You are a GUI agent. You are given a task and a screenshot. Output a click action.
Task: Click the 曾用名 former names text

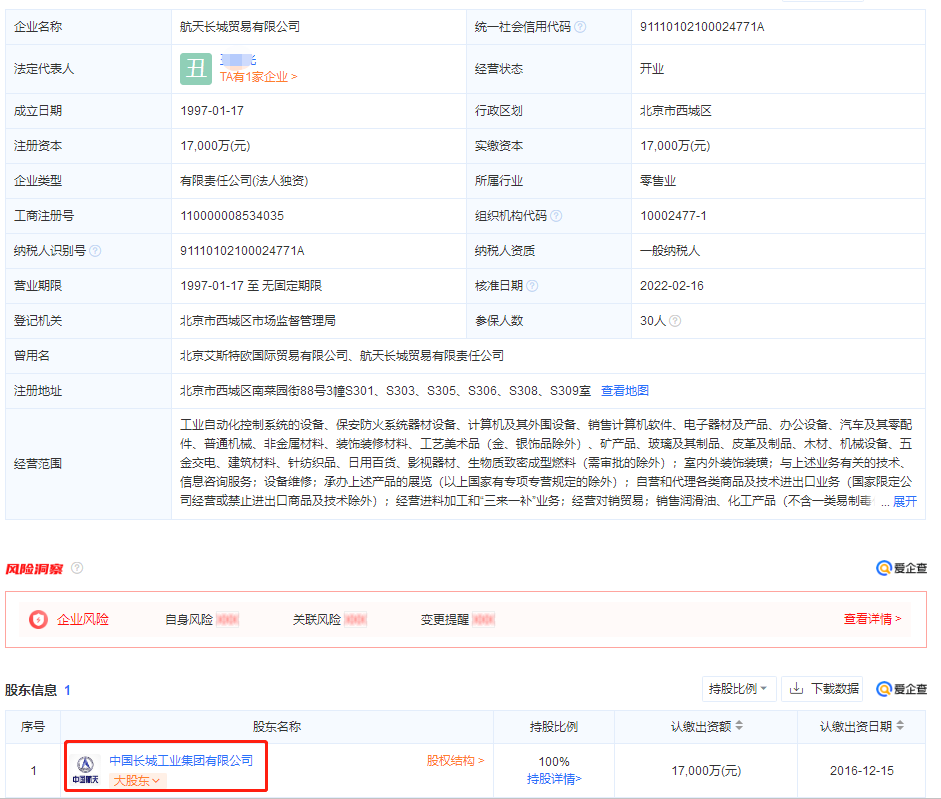(x=342, y=356)
